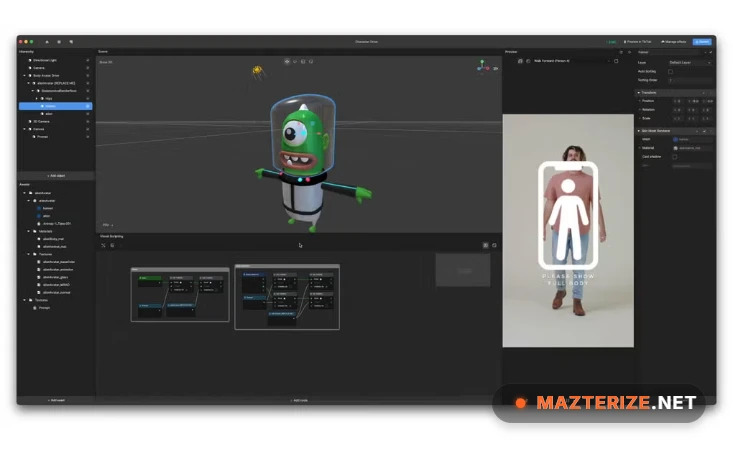
Task: Click the Preview in TikTok button
Action: [640, 42]
